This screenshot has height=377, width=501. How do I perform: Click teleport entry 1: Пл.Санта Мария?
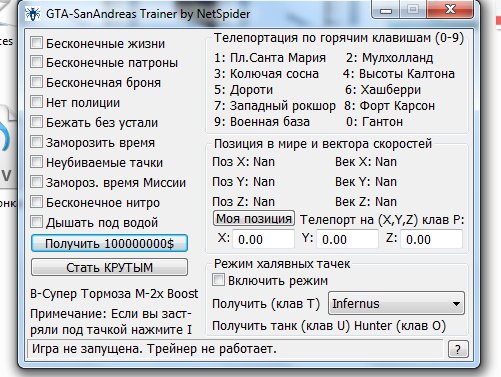270,58
